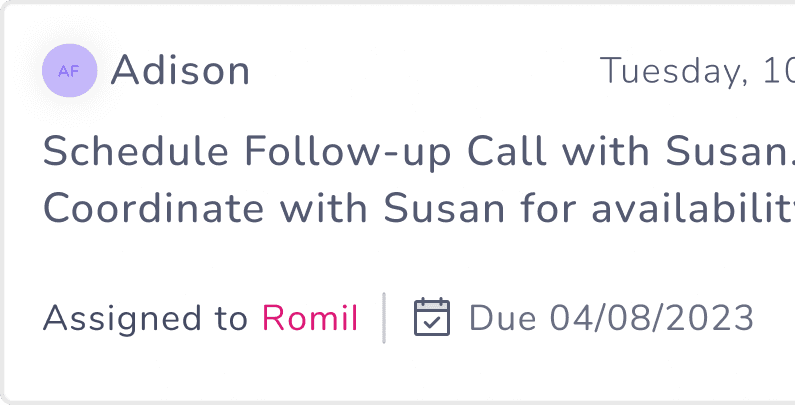Click the word Schedule in the title
The width and height of the screenshot is (795, 405).
[136, 151]
